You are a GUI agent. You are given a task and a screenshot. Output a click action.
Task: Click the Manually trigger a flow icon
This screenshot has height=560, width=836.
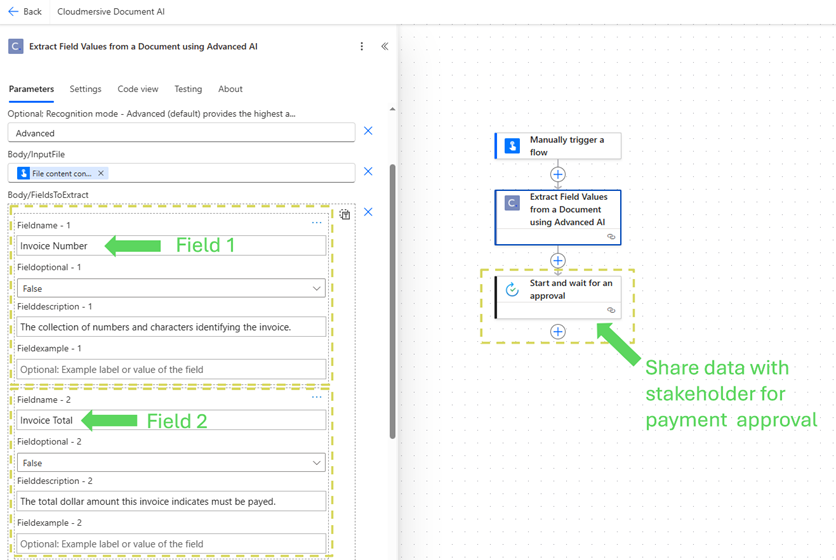click(512, 146)
